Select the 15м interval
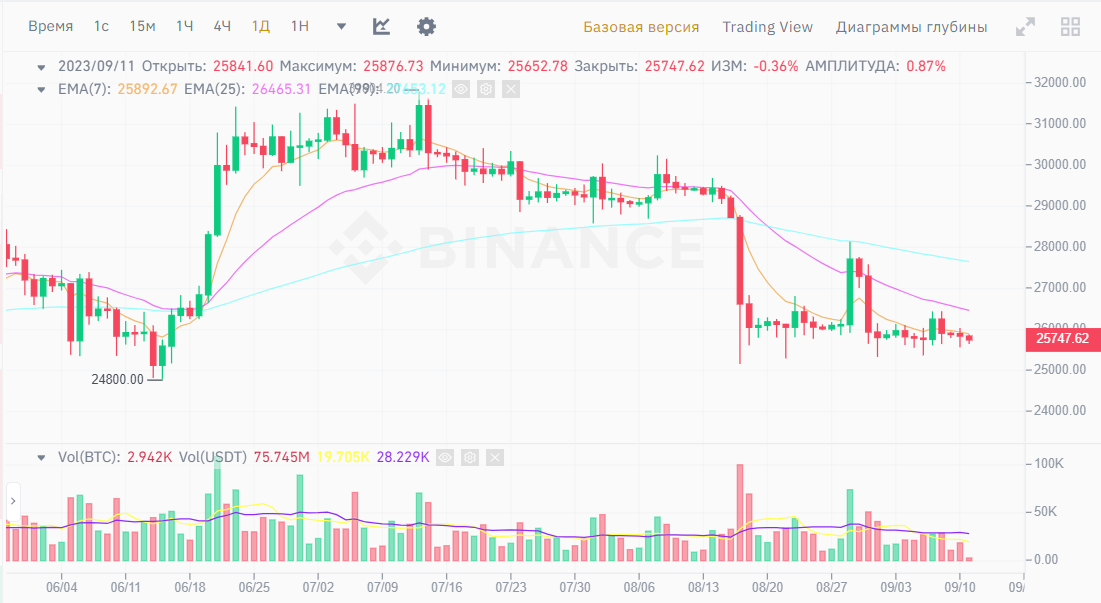 143,27
